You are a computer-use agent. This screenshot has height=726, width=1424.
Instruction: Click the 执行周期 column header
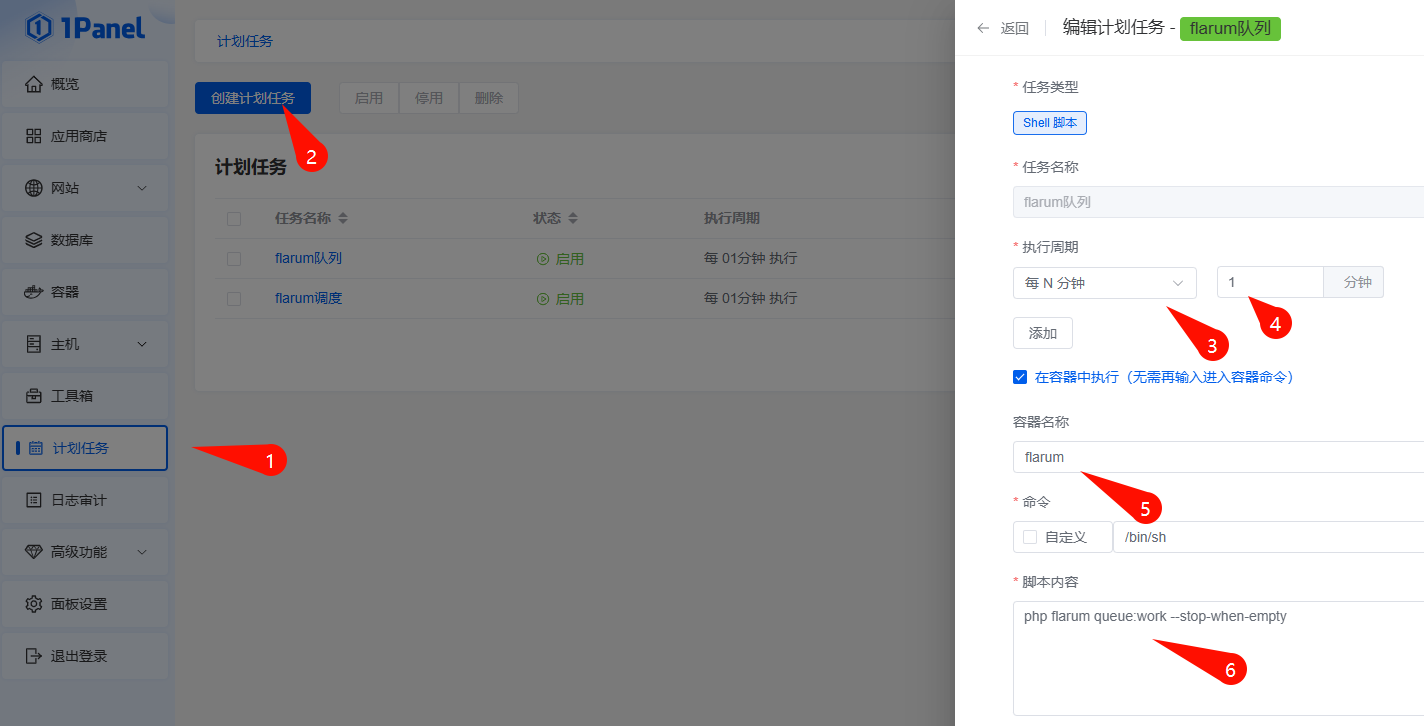click(x=732, y=218)
